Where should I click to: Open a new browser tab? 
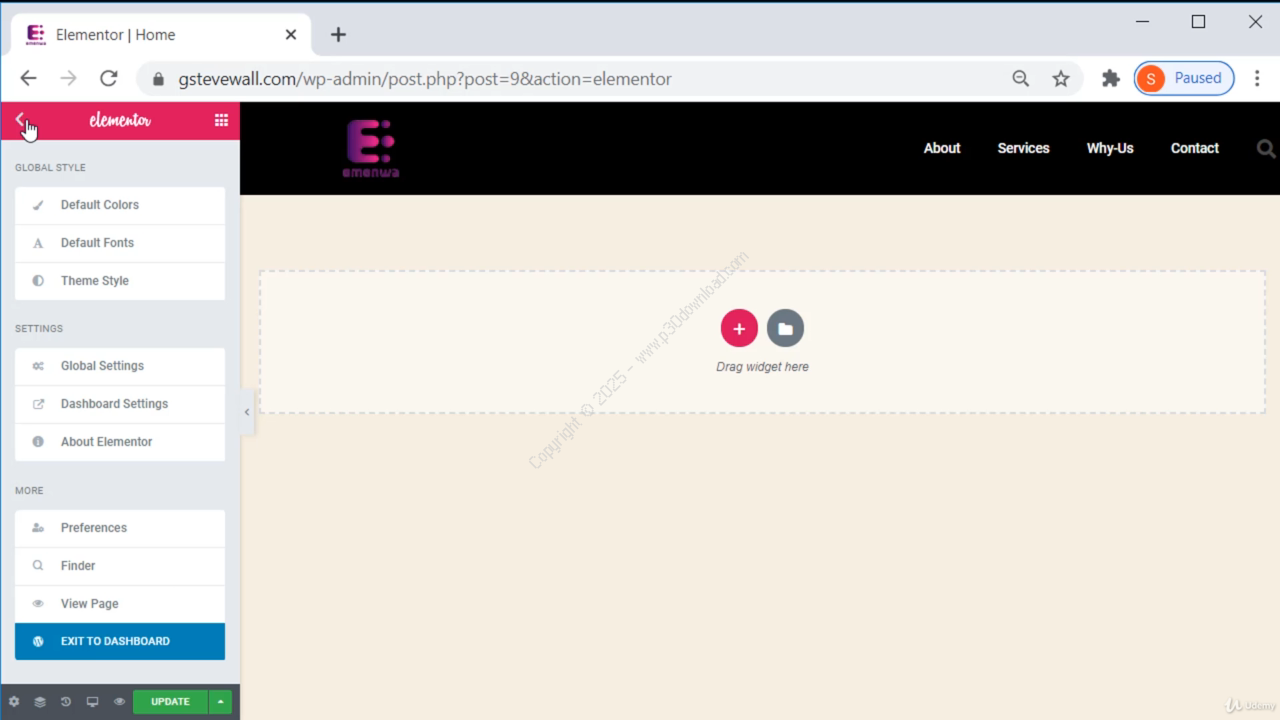pyautogui.click(x=338, y=35)
